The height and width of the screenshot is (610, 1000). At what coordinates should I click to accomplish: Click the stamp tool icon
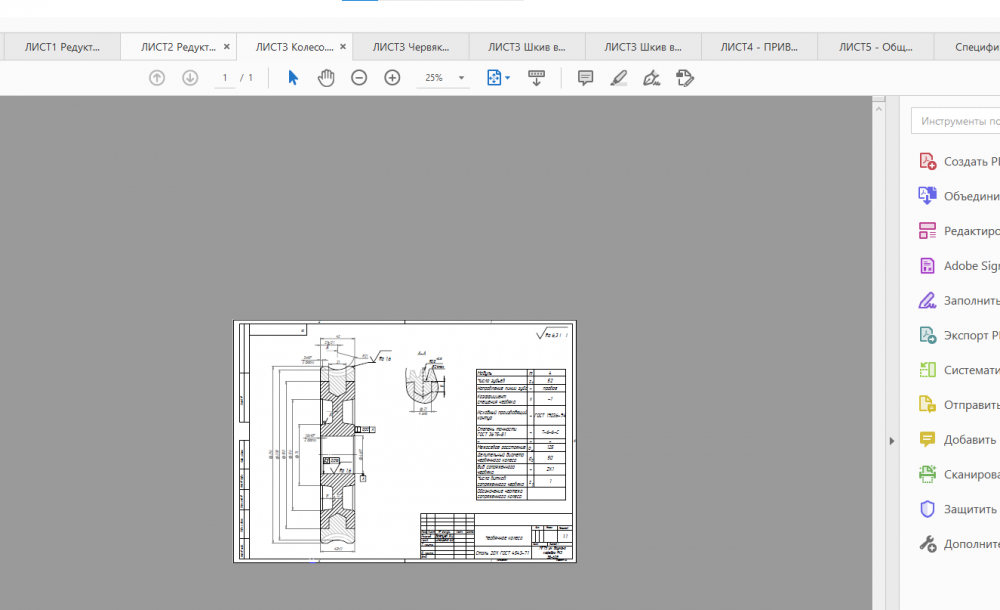[x=685, y=78]
